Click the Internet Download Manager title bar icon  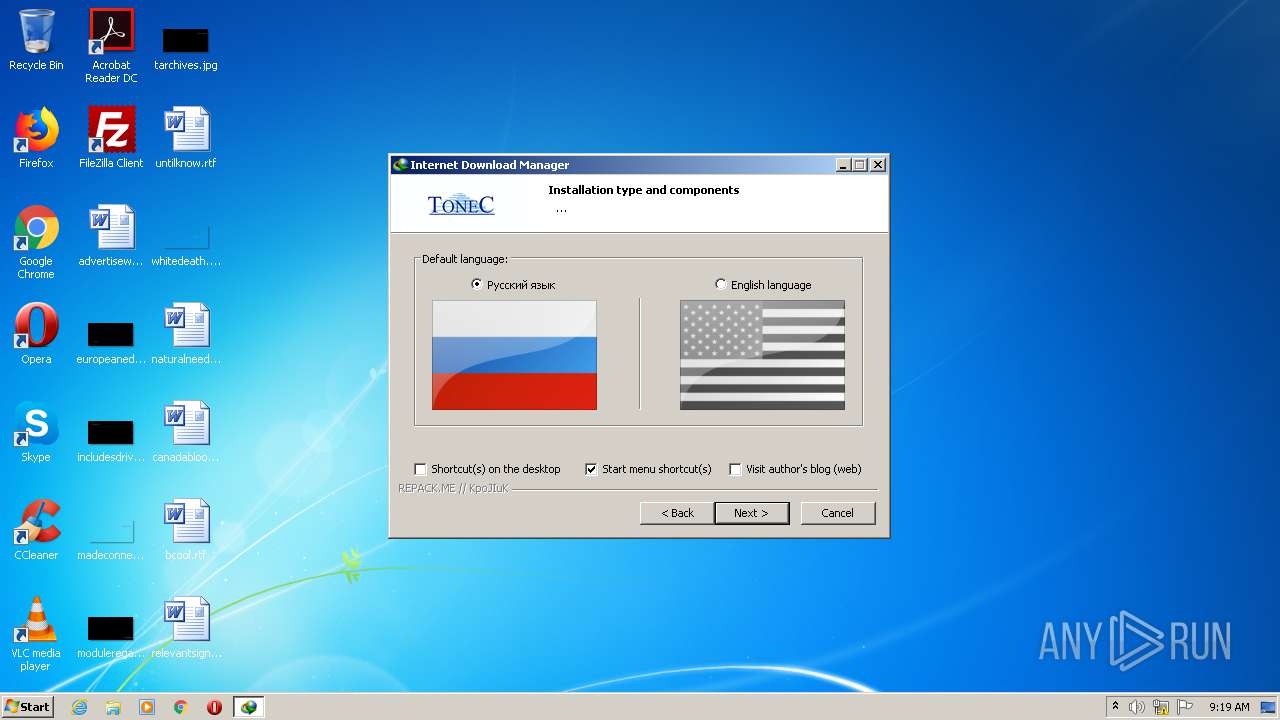coord(400,165)
